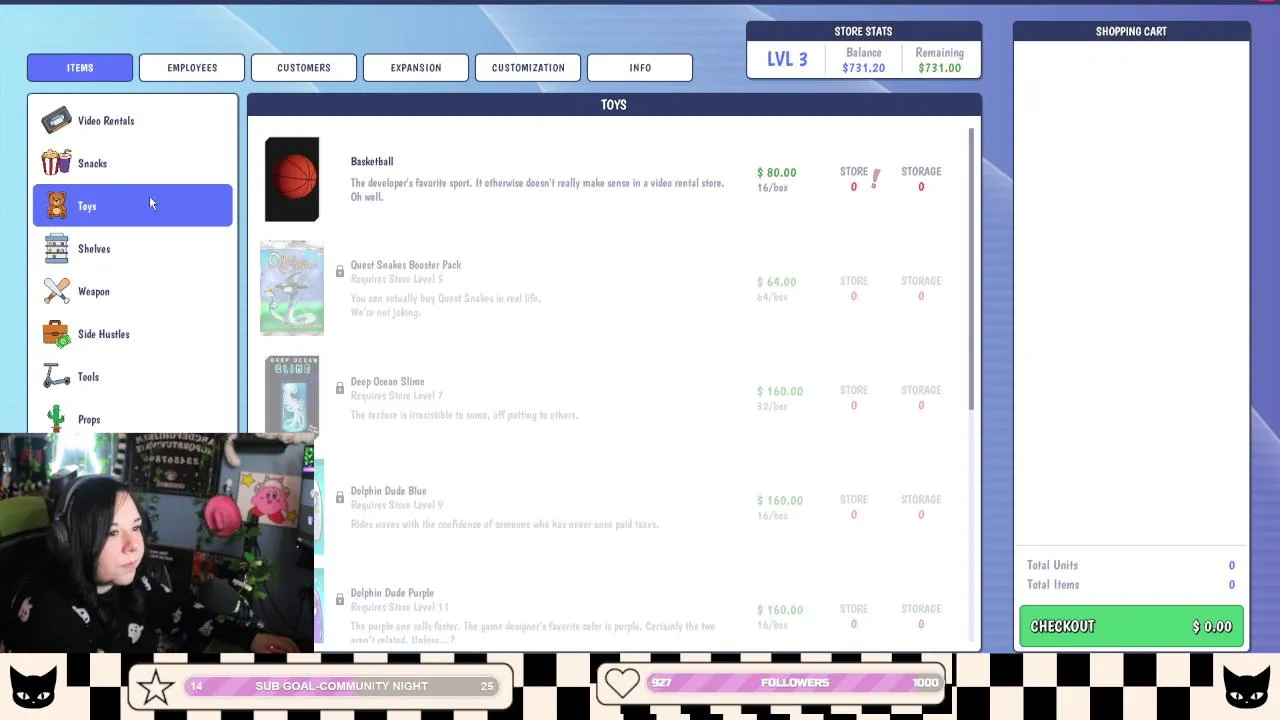Click the green Checkout button

coord(1131,627)
